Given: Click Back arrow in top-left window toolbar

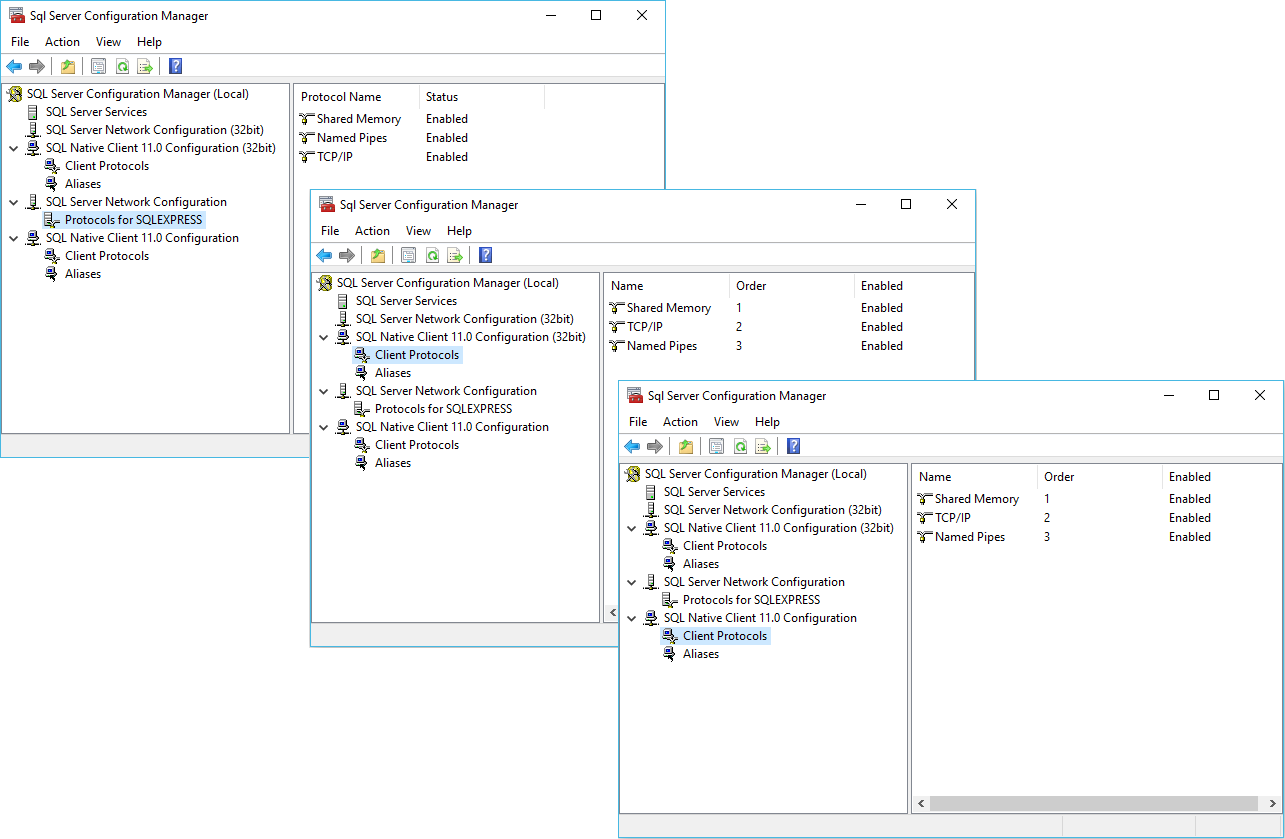Looking at the screenshot, I should (14, 67).
